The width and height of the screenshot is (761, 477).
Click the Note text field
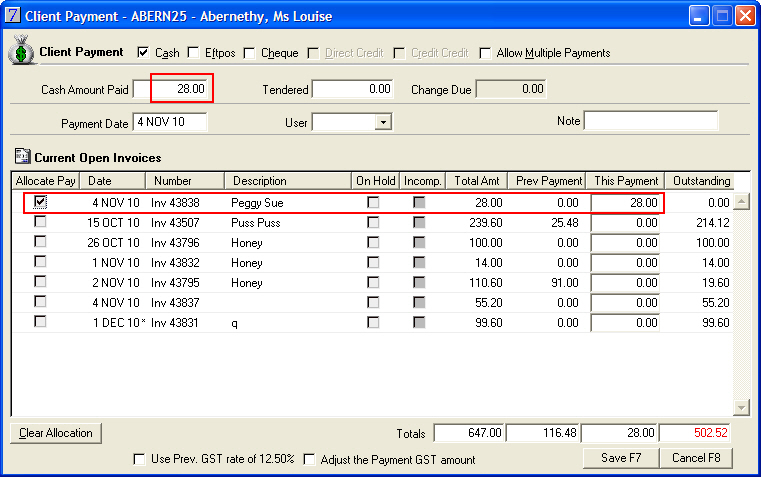(x=651, y=121)
